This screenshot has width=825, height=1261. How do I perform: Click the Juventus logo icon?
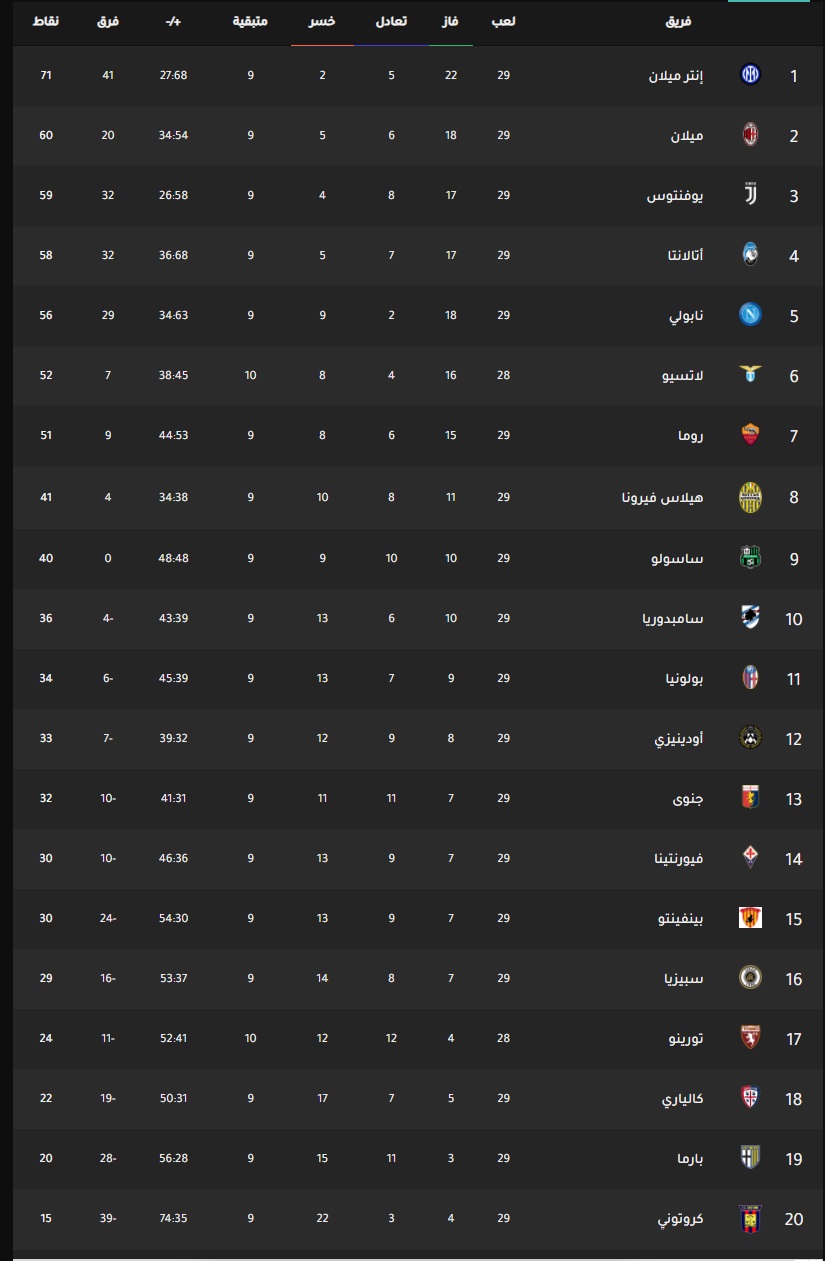click(750, 195)
